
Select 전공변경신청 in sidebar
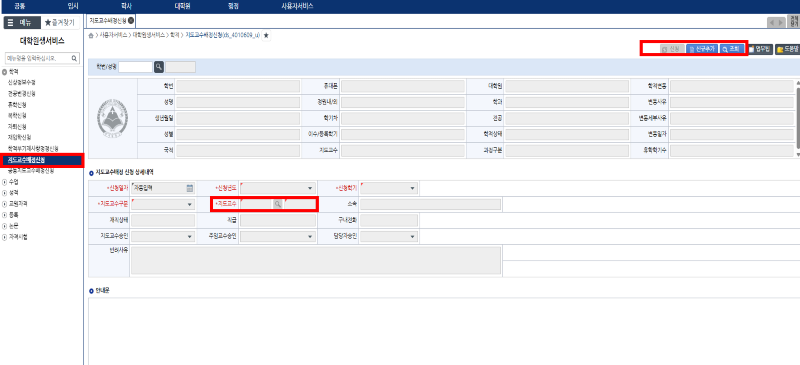point(21,93)
